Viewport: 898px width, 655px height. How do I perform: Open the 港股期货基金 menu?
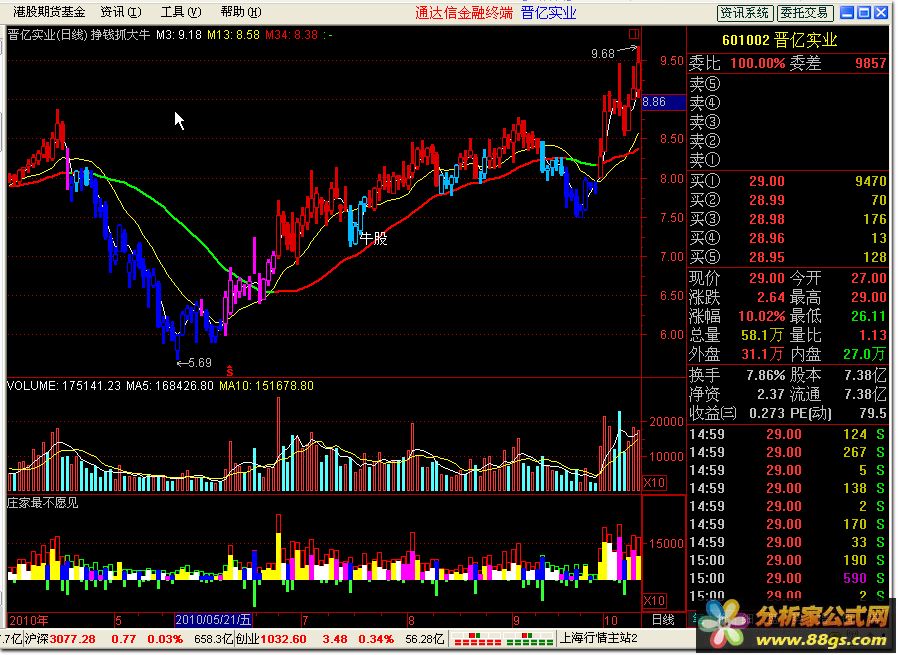pyautogui.click(x=49, y=11)
